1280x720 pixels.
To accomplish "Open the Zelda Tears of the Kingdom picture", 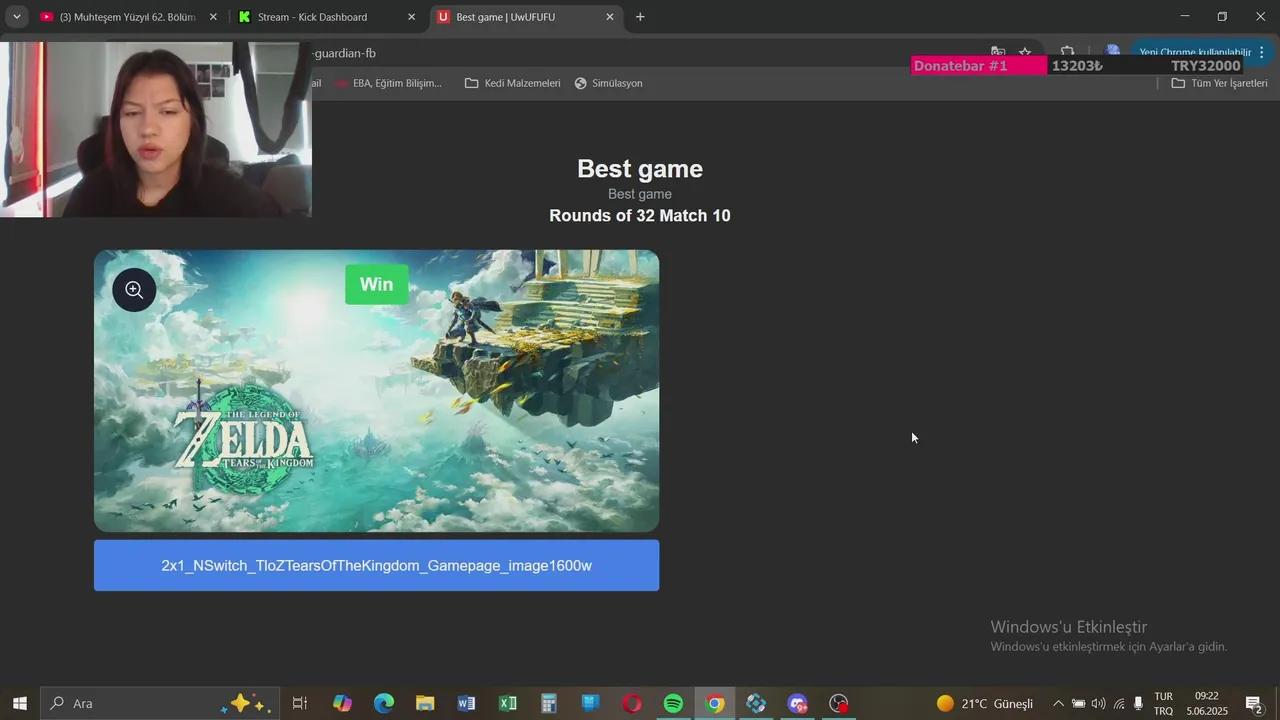I will 376,391.
